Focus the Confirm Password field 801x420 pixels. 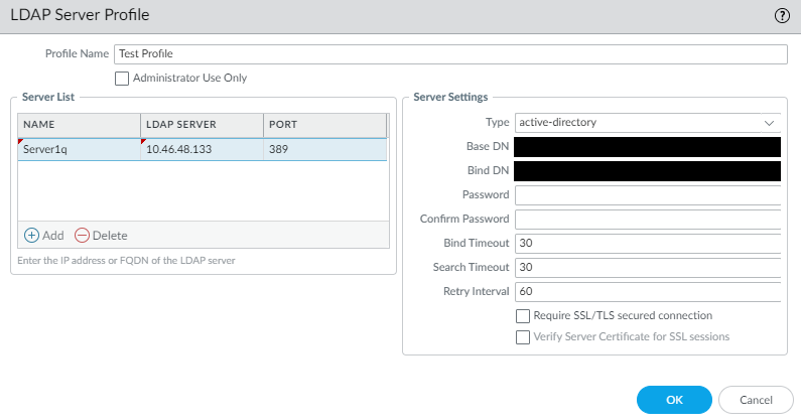(647, 219)
